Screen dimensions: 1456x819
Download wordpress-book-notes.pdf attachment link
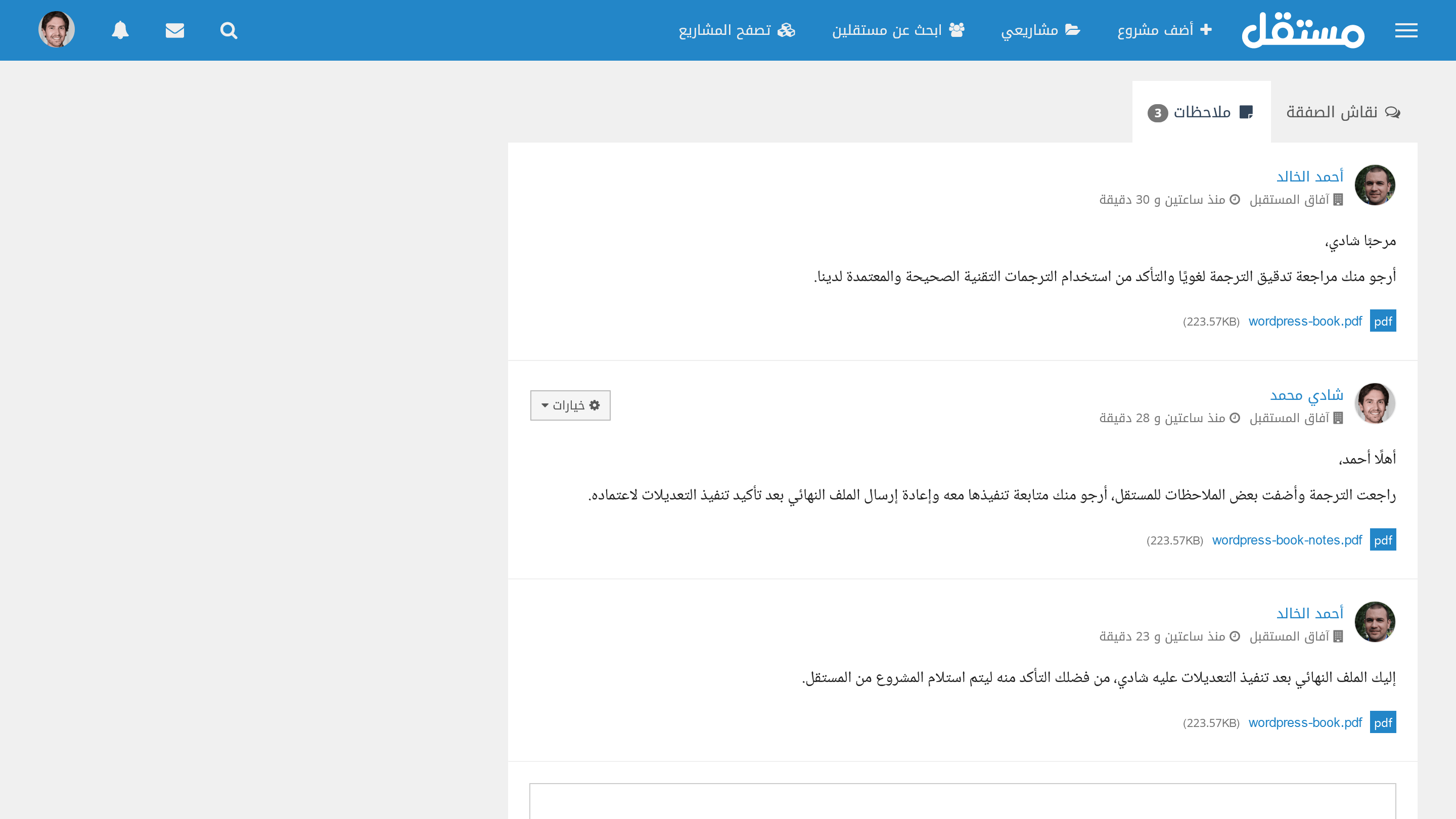click(1287, 540)
